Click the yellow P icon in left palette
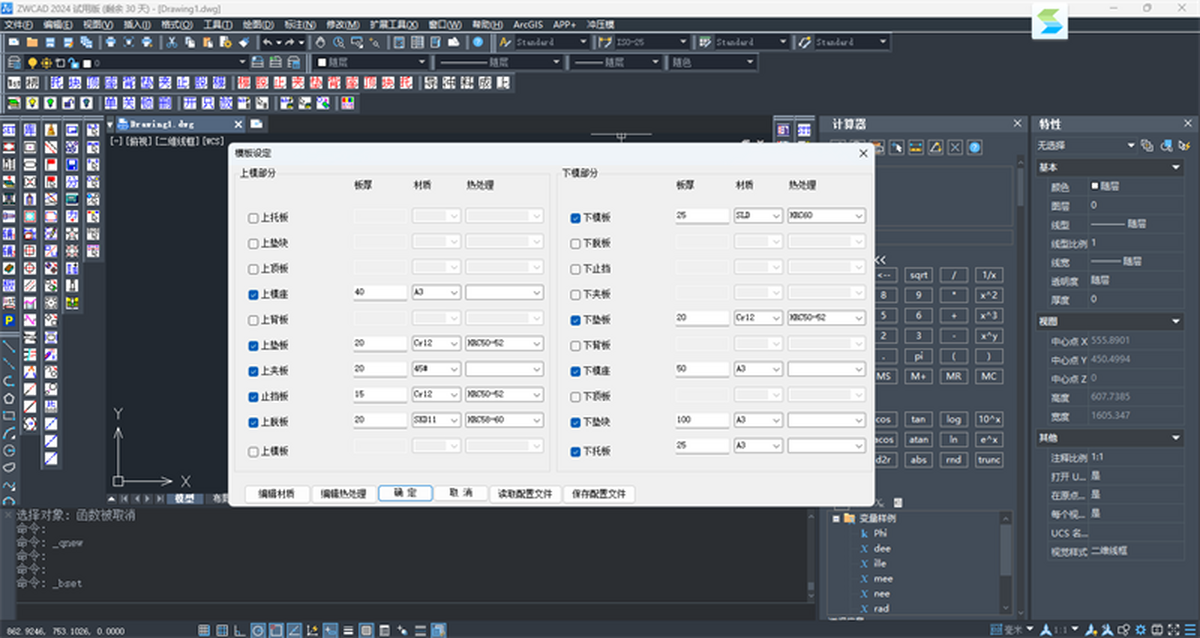Image resolution: width=1200 pixels, height=638 pixels. (9, 320)
